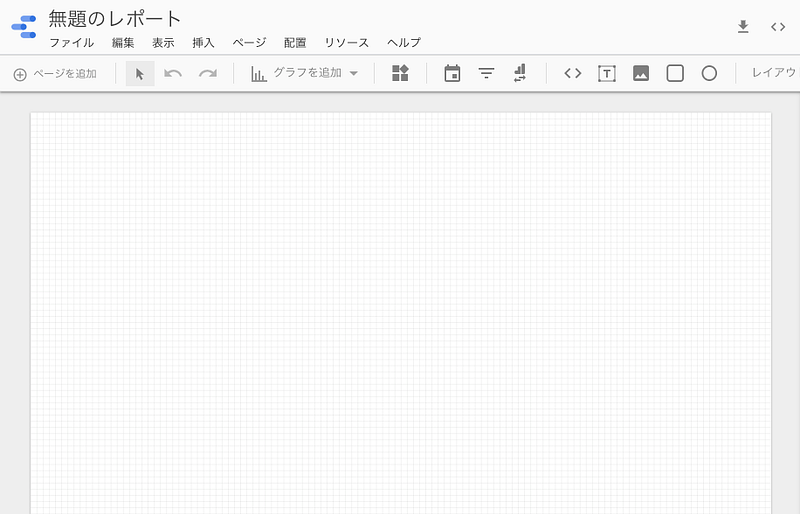
Task: Insert URL embed from toolbar
Action: coord(572,74)
